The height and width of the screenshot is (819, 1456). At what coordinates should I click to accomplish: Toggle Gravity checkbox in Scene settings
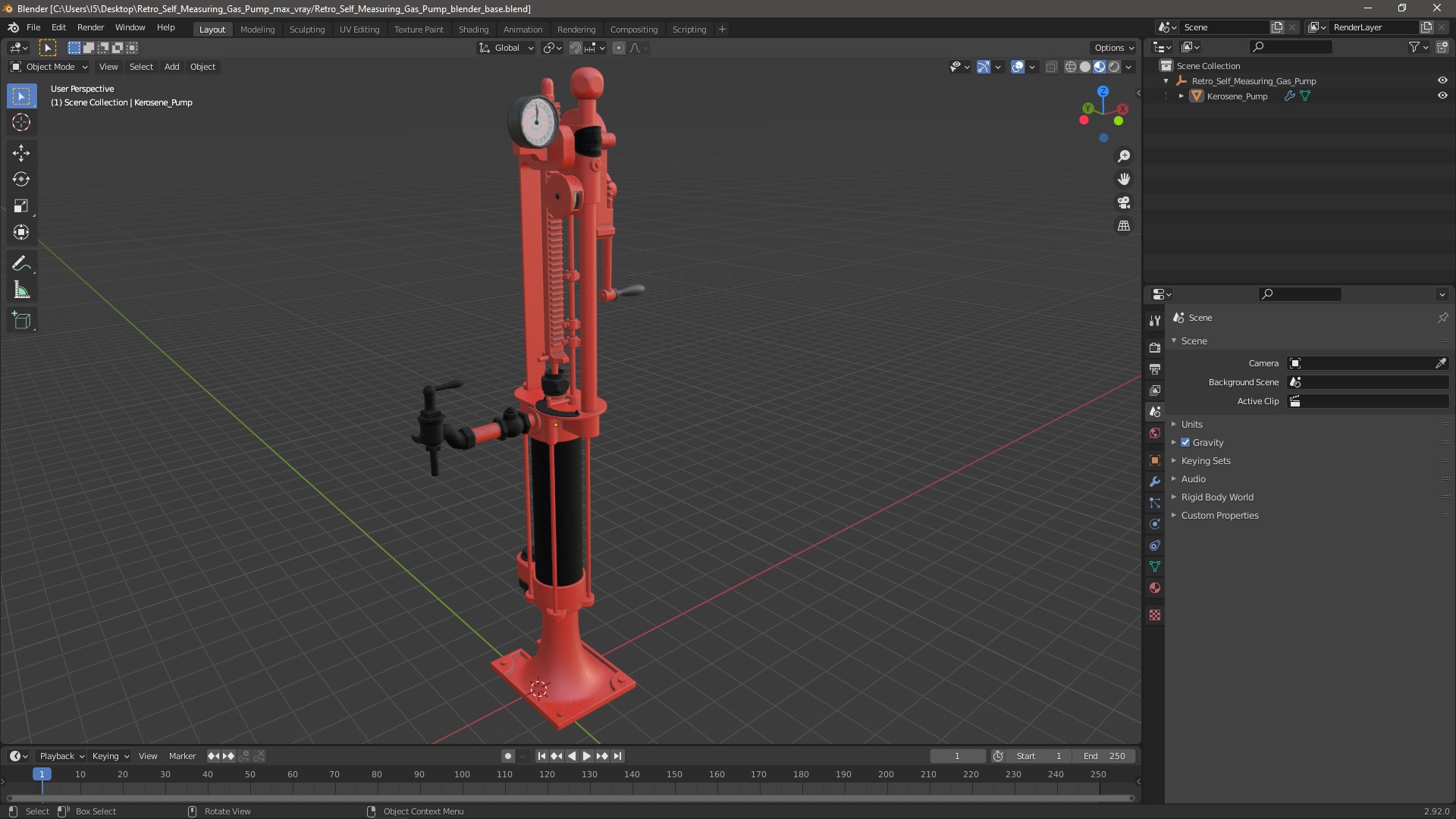(x=1186, y=442)
